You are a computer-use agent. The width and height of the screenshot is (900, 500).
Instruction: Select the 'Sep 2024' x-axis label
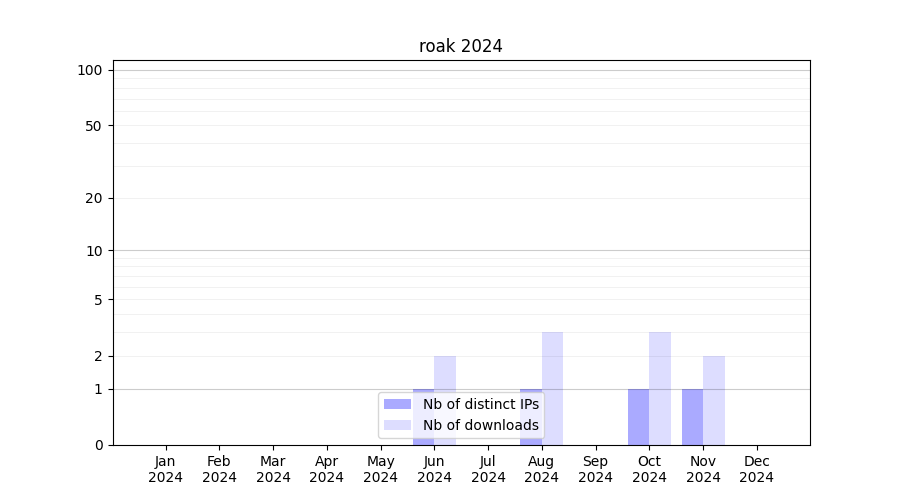(x=595, y=469)
